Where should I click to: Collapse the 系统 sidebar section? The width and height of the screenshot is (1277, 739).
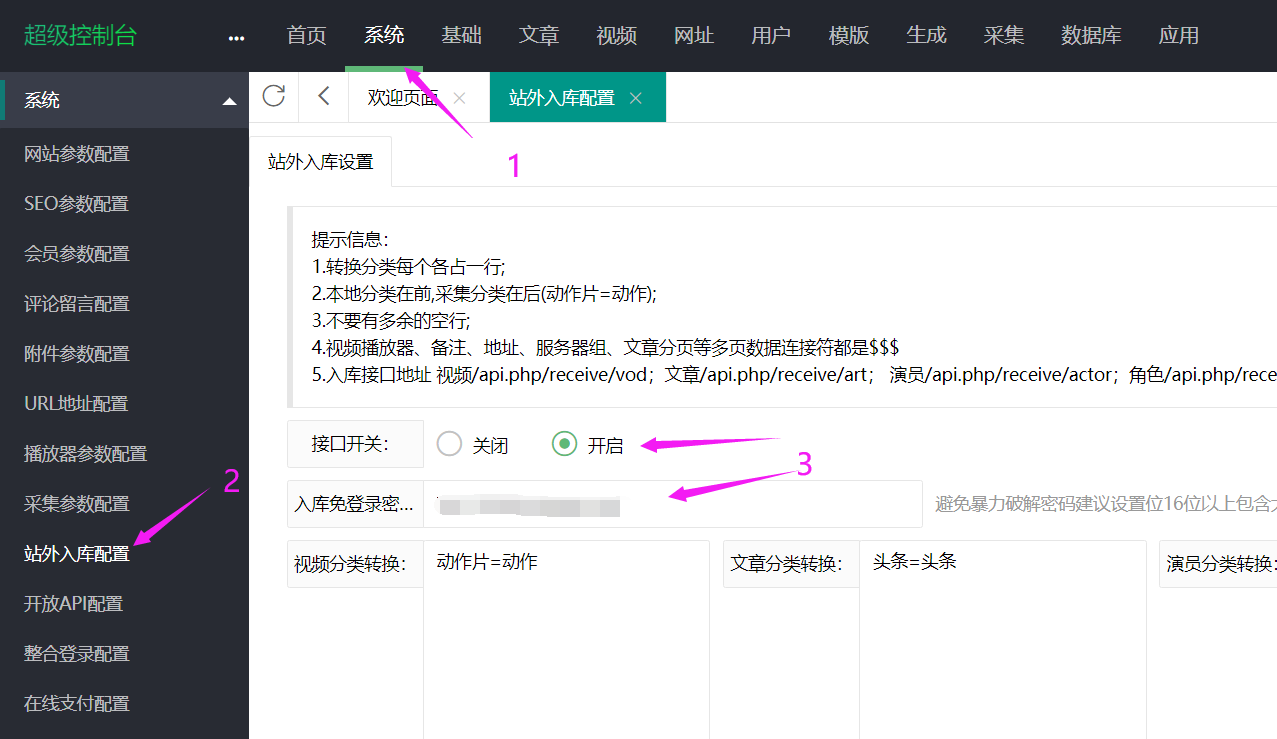pos(229,100)
